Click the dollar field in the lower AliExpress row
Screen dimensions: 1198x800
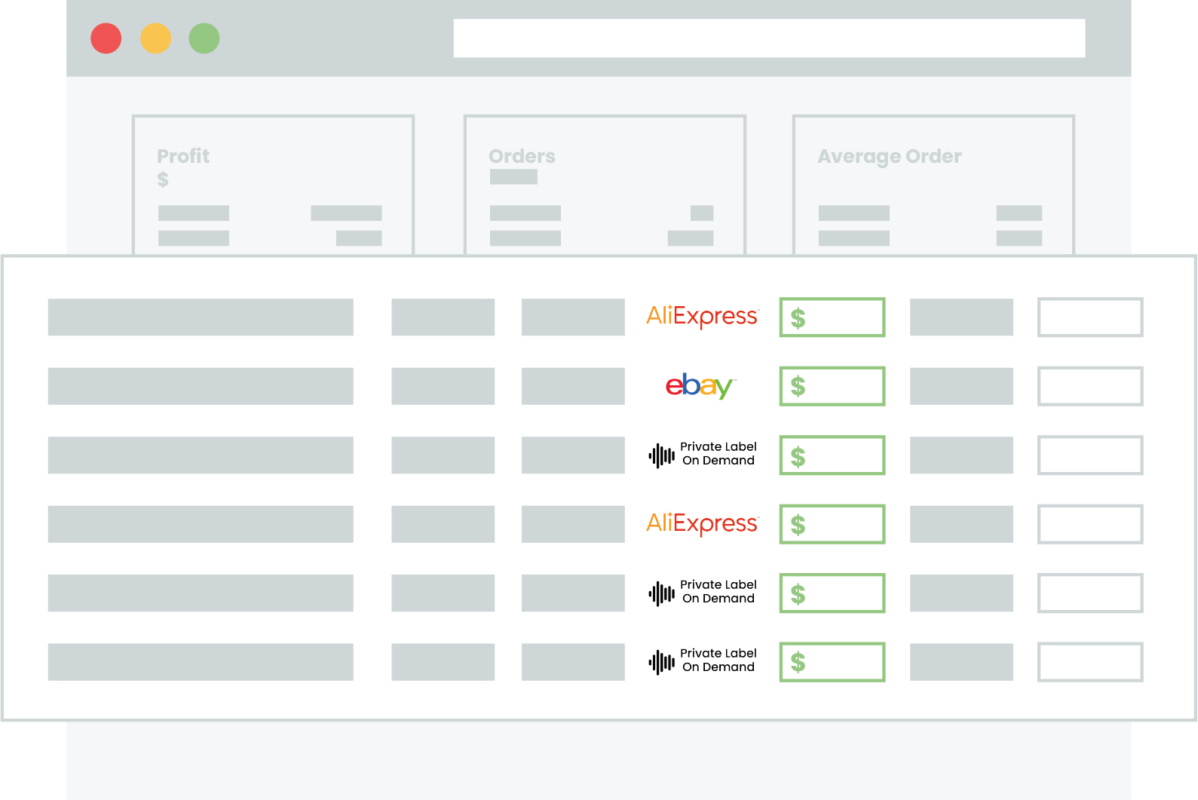point(832,524)
